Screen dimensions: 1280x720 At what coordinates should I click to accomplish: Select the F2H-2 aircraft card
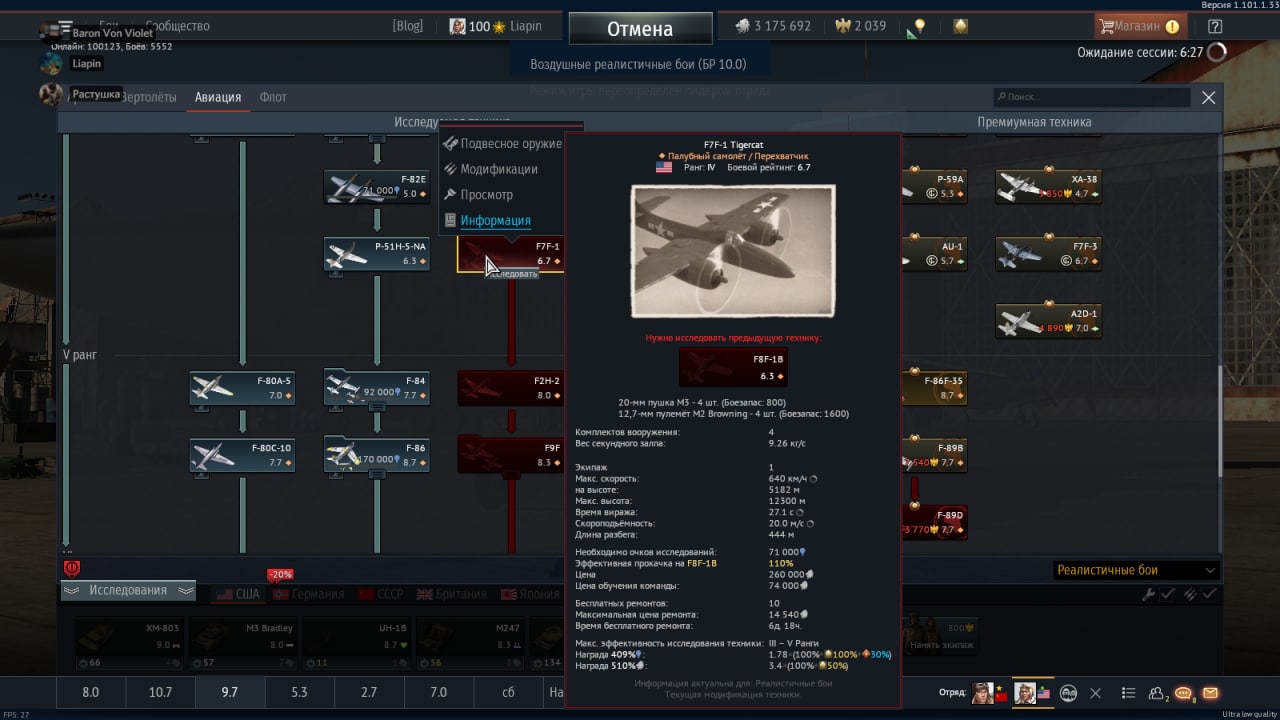coord(510,388)
